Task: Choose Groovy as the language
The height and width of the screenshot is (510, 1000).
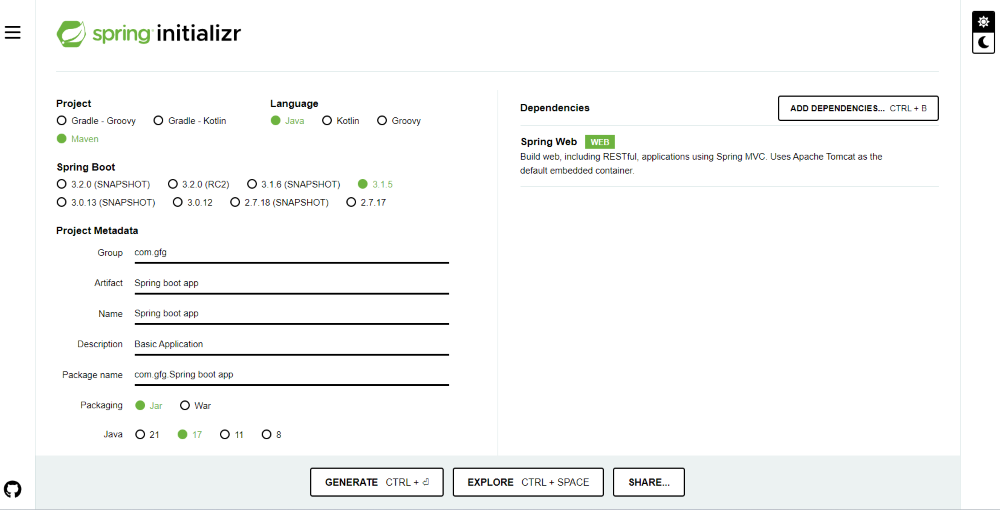Action: [x=399, y=120]
